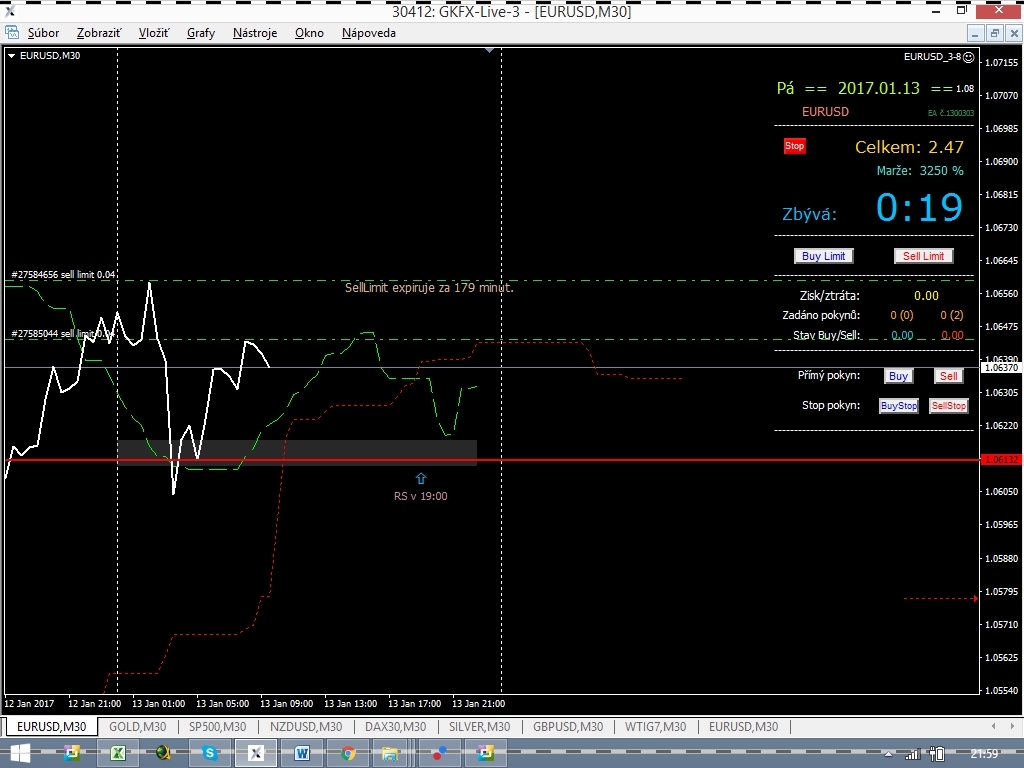Switch to the last EURUSD,M30 tab
1024x768 pixels.
(743, 726)
